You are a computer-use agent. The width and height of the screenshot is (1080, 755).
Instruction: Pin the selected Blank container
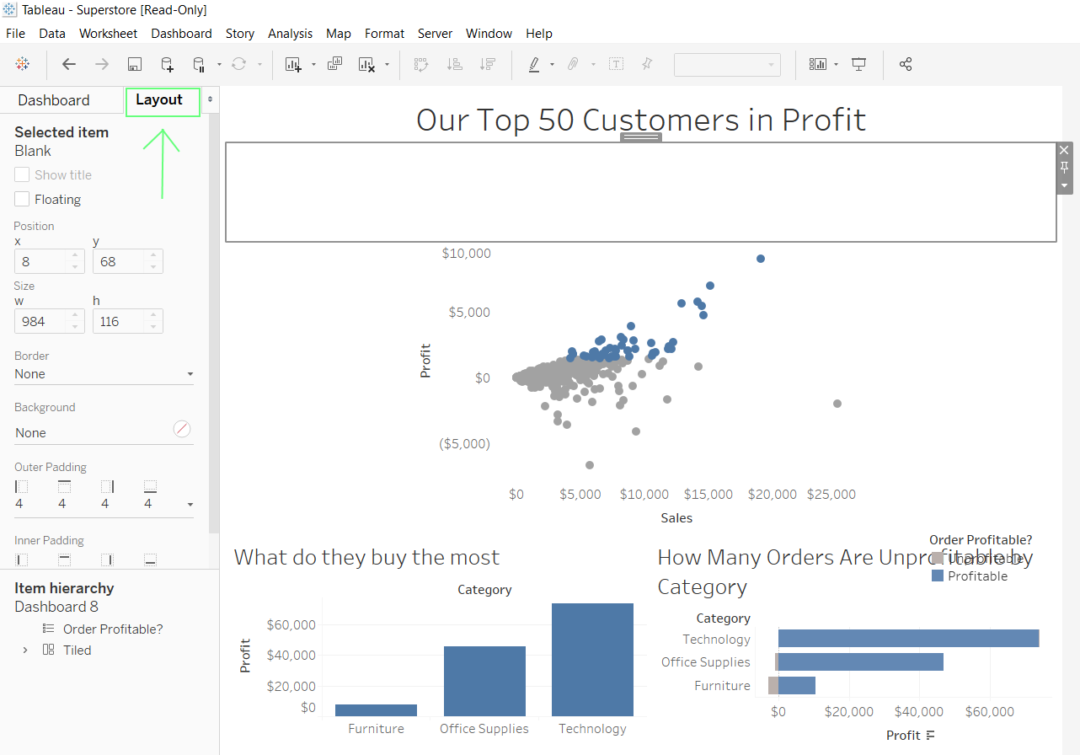click(x=1063, y=167)
